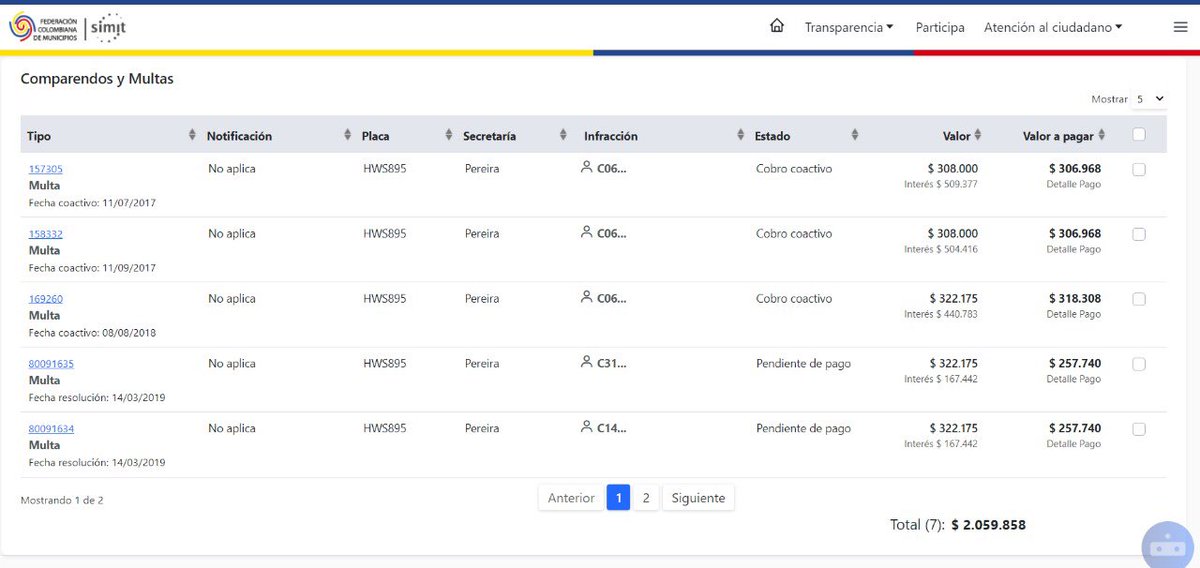This screenshot has height=568, width=1200.
Task: Open the chatbot robot icon
Action: pos(1168,546)
